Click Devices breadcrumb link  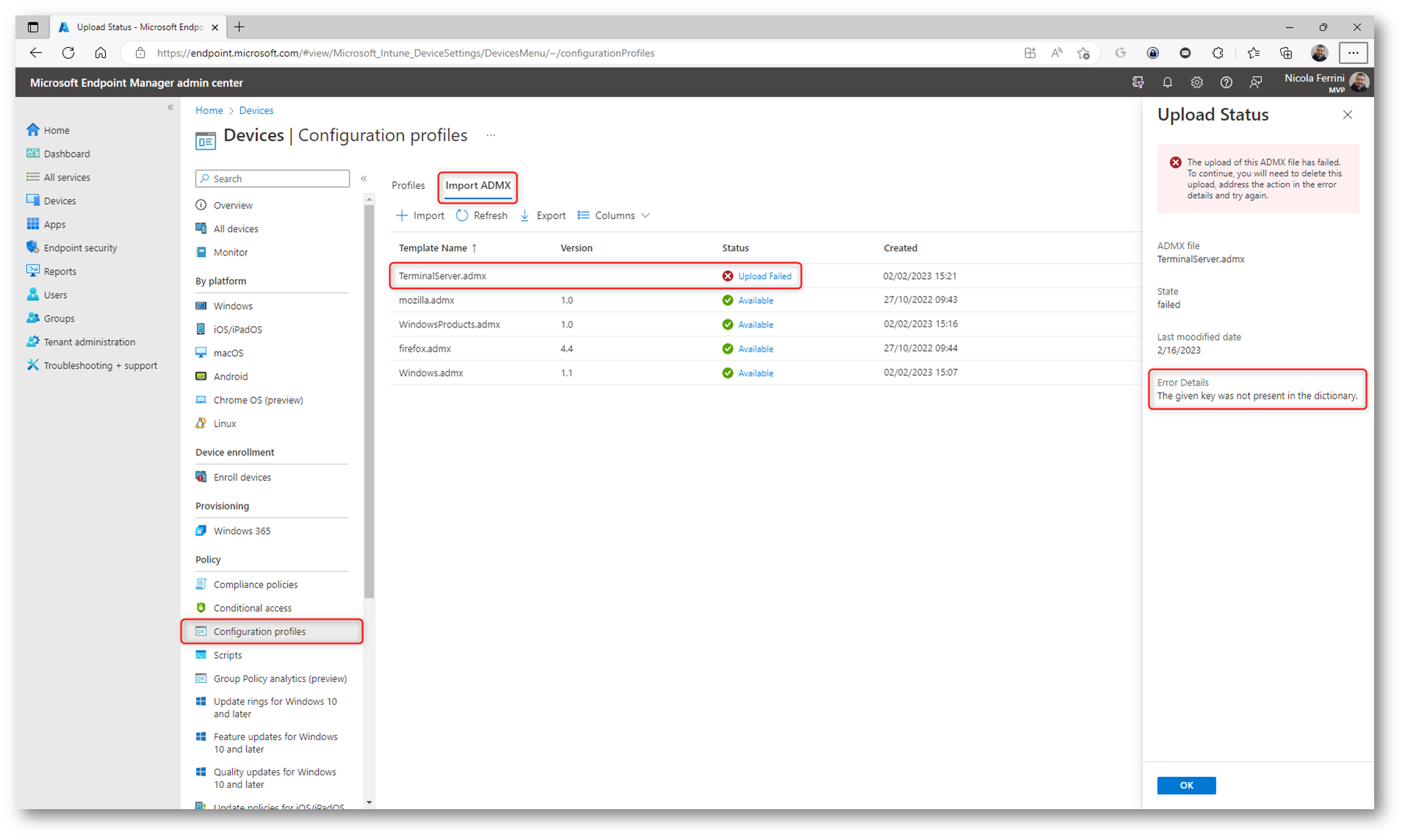256,110
